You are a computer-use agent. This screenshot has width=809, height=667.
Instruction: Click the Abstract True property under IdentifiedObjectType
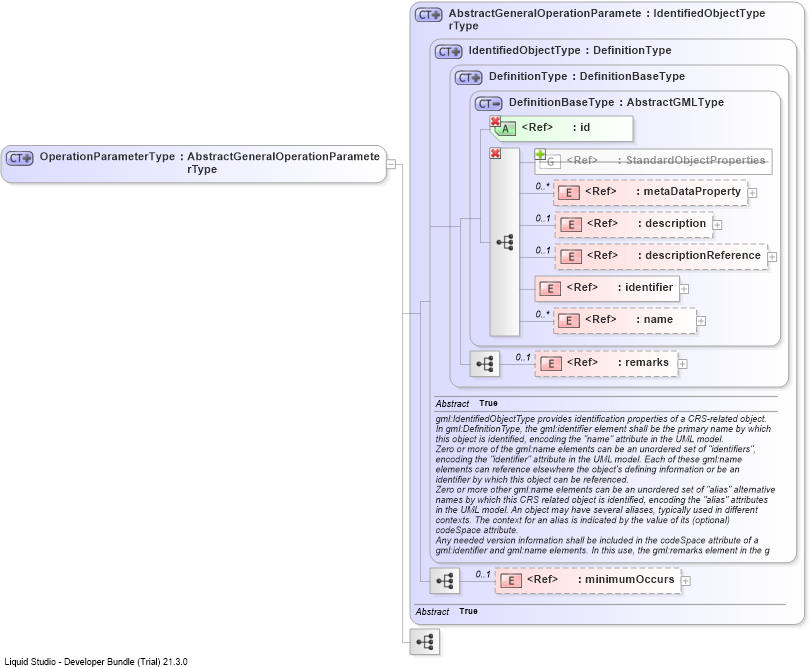[x=466, y=403]
